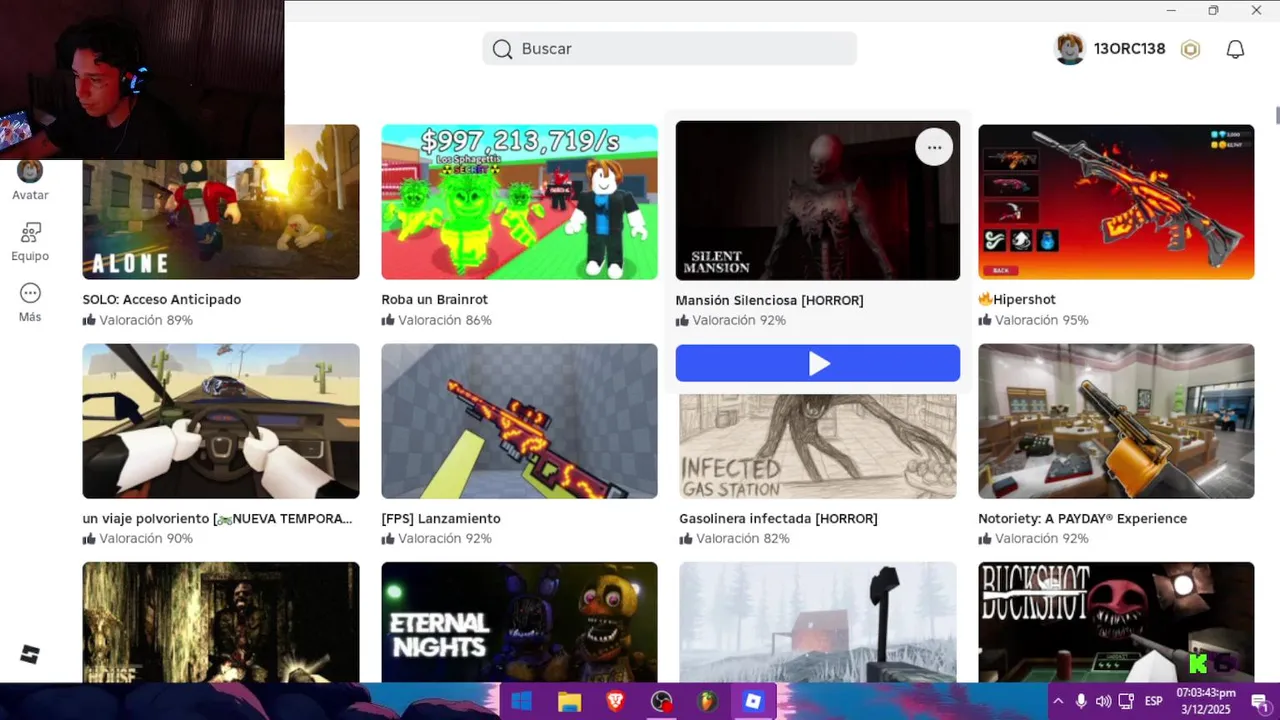Open FL Studio from the taskbar
This screenshot has height=720, width=1280.
(x=707, y=701)
